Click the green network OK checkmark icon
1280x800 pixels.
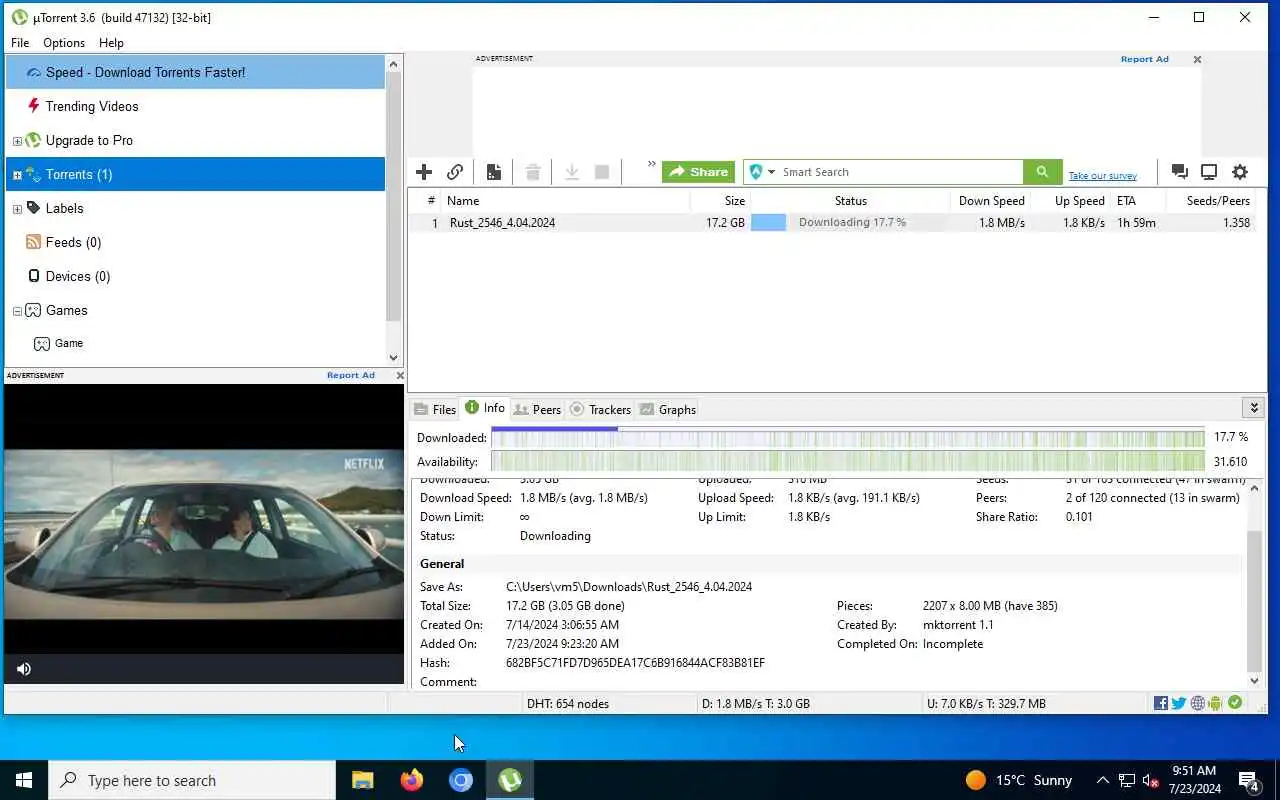[1235, 703]
